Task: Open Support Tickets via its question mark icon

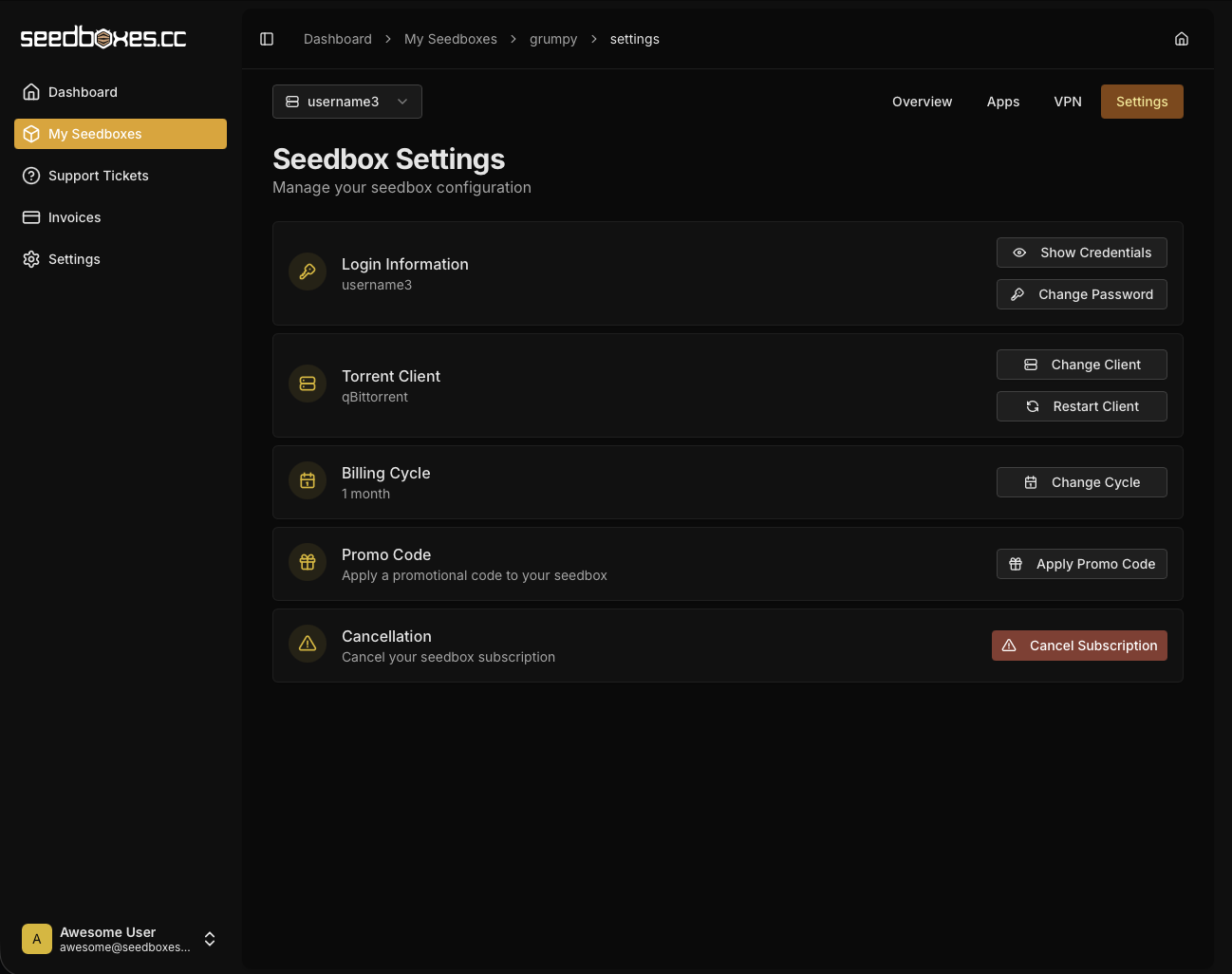Action: pyautogui.click(x=31, y=176)
